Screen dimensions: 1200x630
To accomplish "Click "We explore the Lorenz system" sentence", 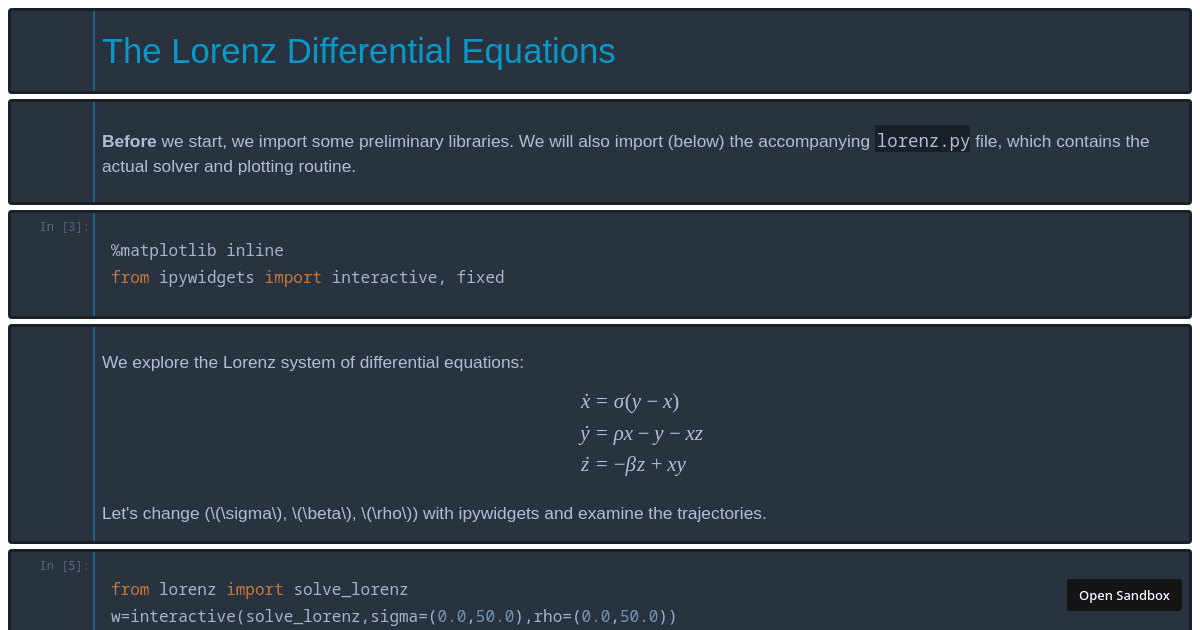I will point(312,362).
